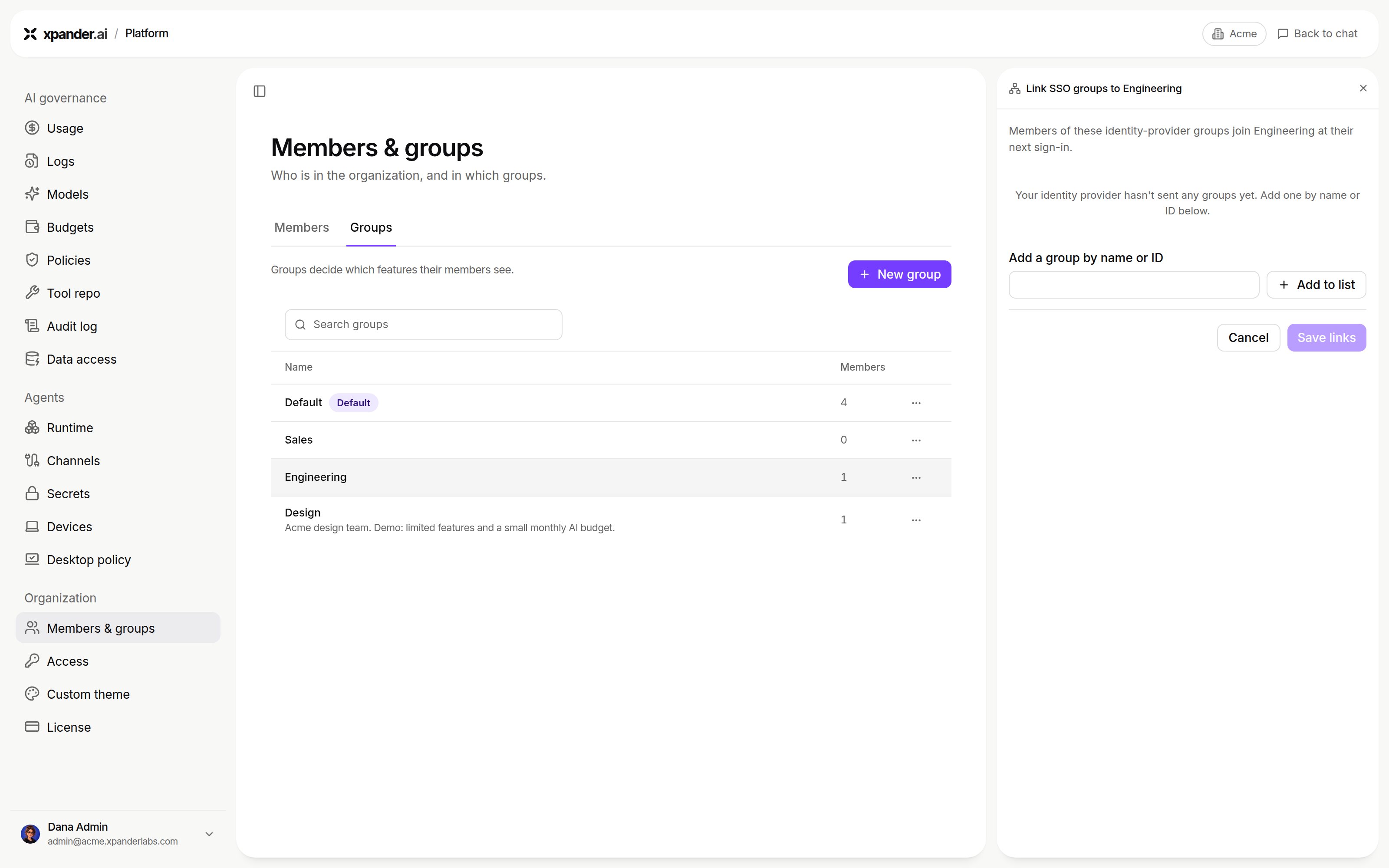The image size is (1389, 868).
Task: Open Usage in AI governance
Action: click(x=118, y=128)
